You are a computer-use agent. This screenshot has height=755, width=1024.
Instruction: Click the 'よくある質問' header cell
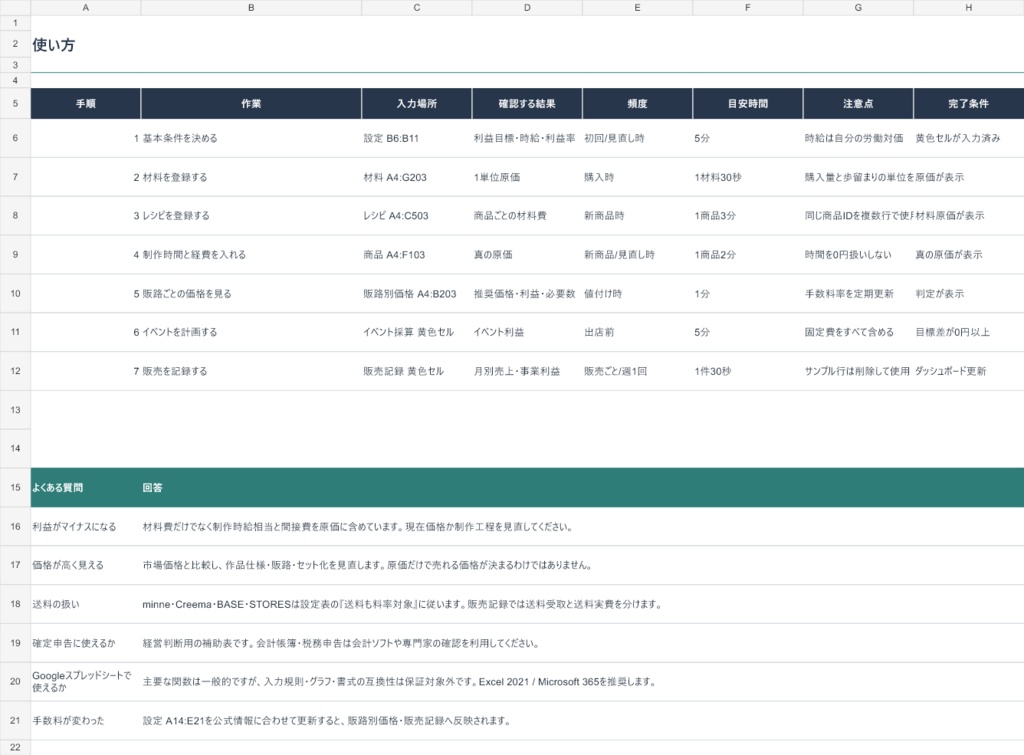pyautogui.click(x=86, y=487)
